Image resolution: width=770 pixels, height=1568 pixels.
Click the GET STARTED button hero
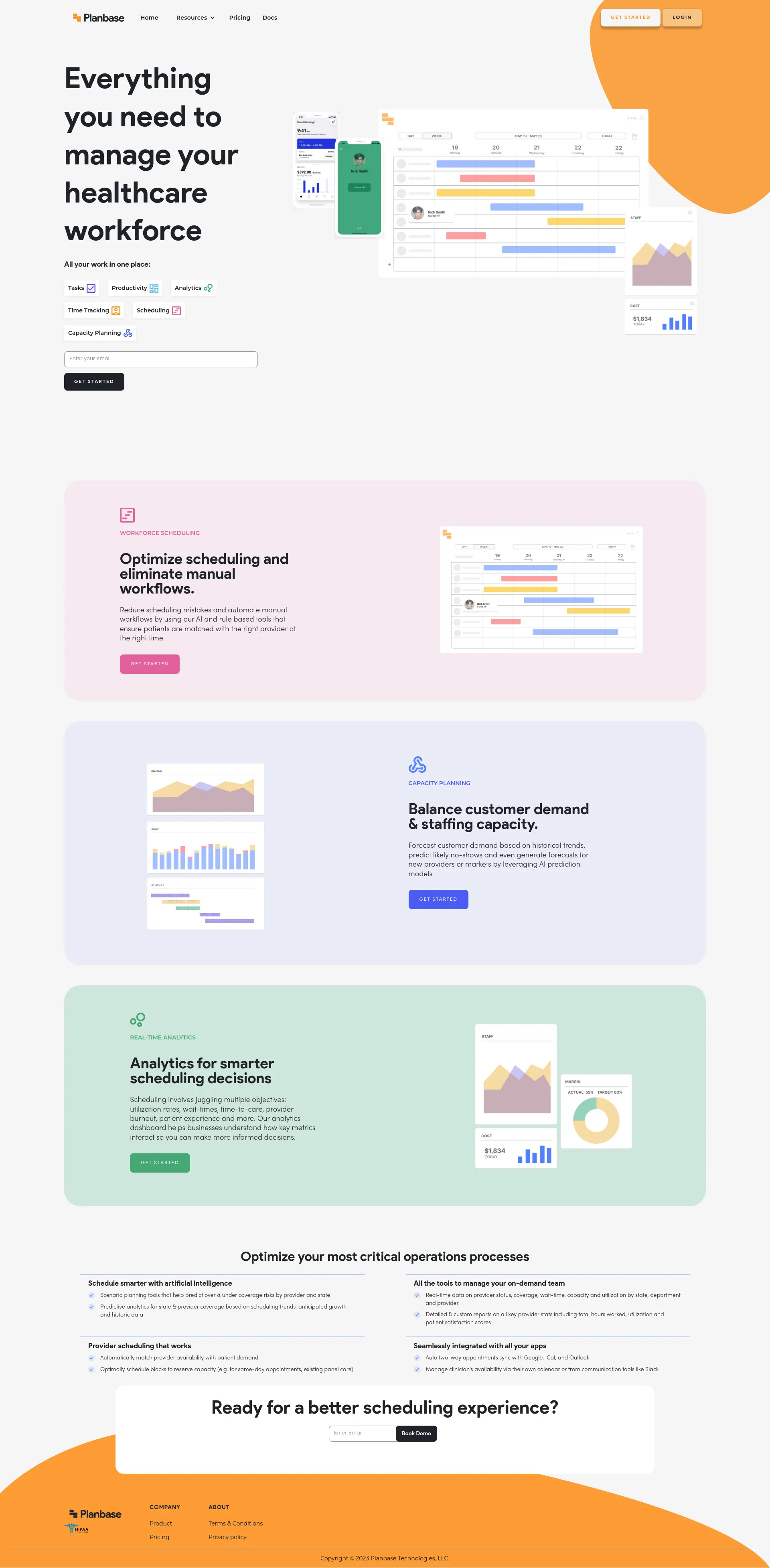point(93,381)
